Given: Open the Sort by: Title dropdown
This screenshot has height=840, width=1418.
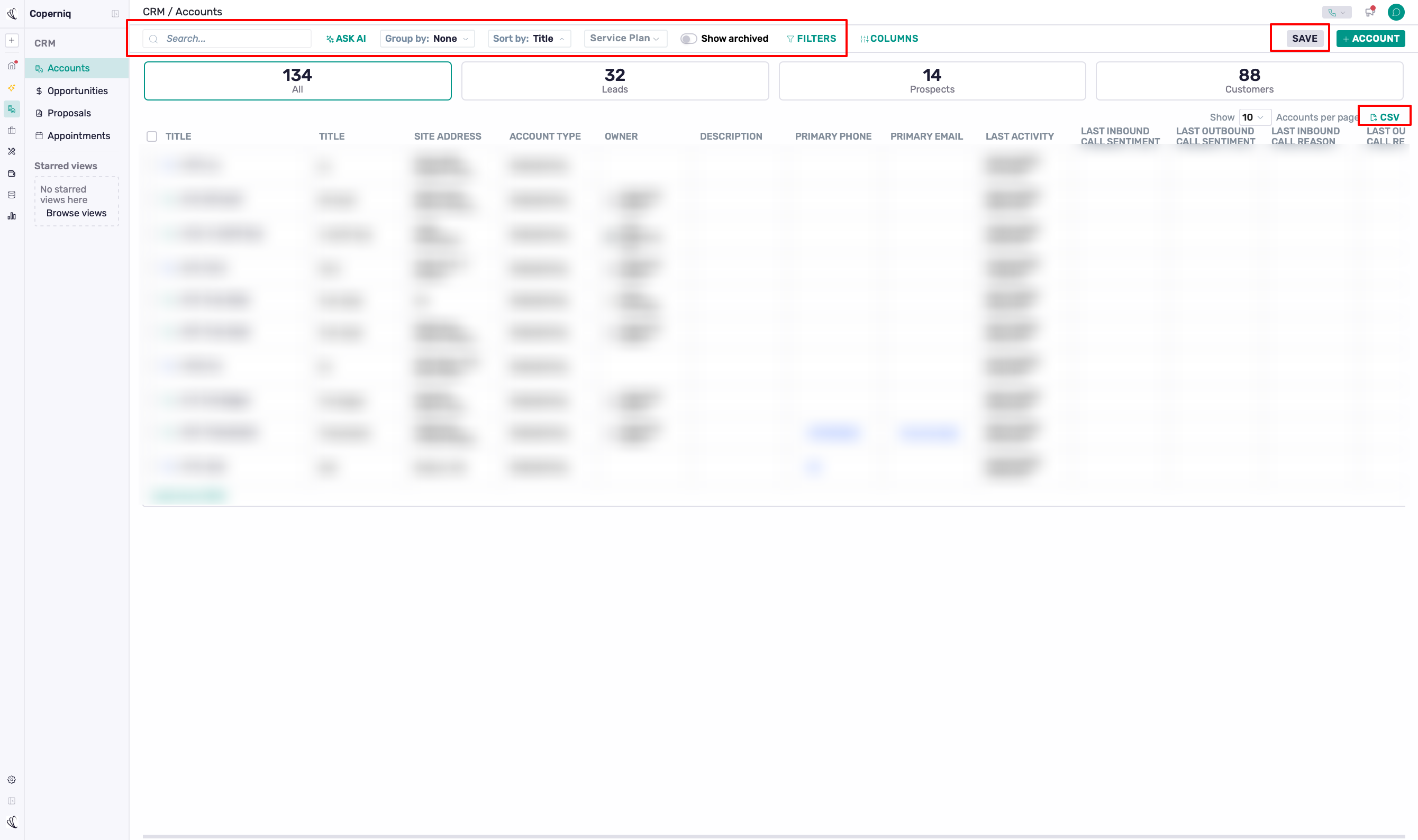Looking at the screenshot, I should pos(529,39).
